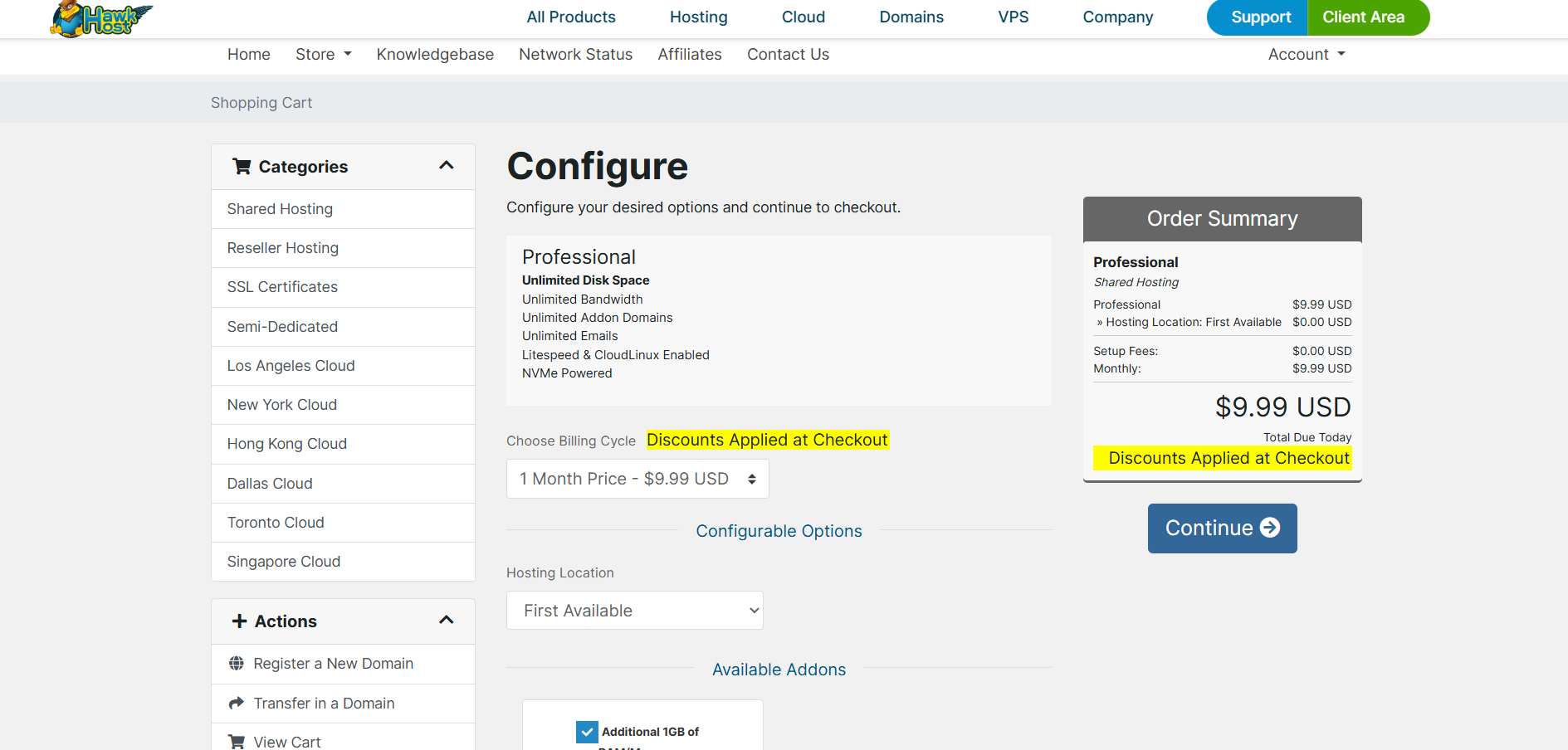Expand the Store menu
This screenshot has width=1568, height=750.
coord(323,55)
